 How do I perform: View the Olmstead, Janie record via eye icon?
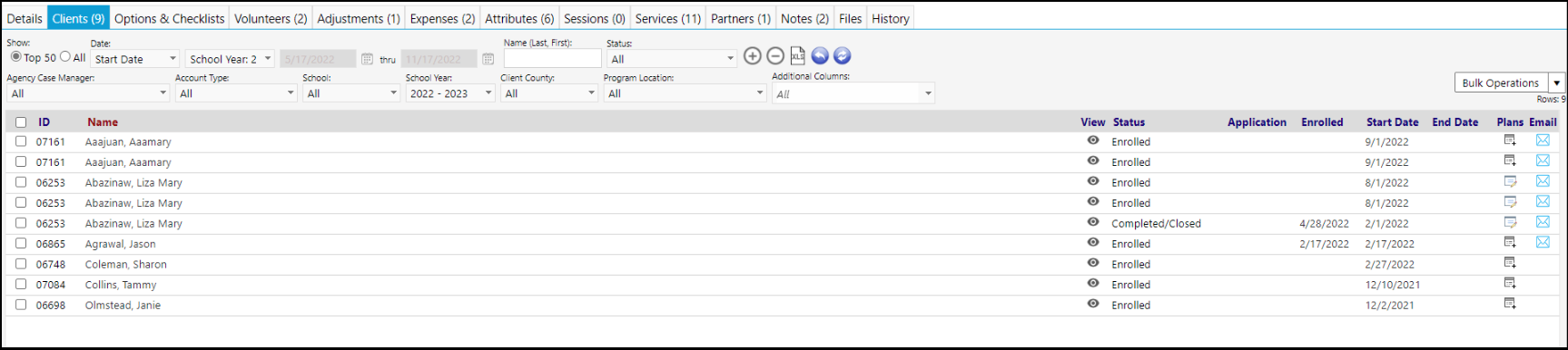[1092, 304]
